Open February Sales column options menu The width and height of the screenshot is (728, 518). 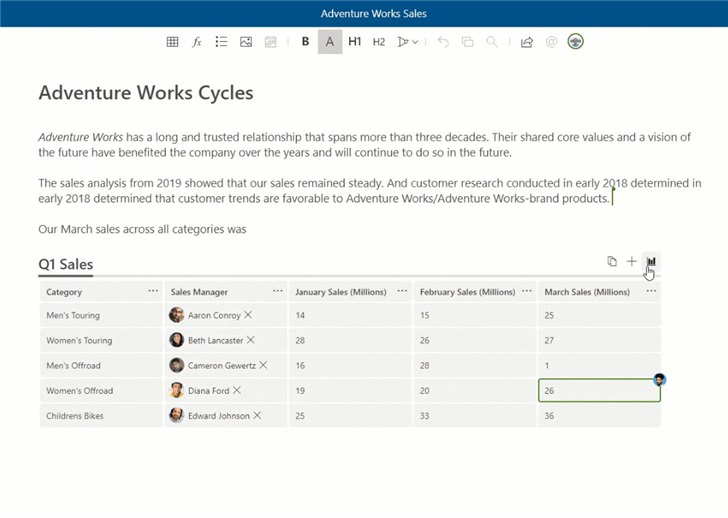(526, 291)
